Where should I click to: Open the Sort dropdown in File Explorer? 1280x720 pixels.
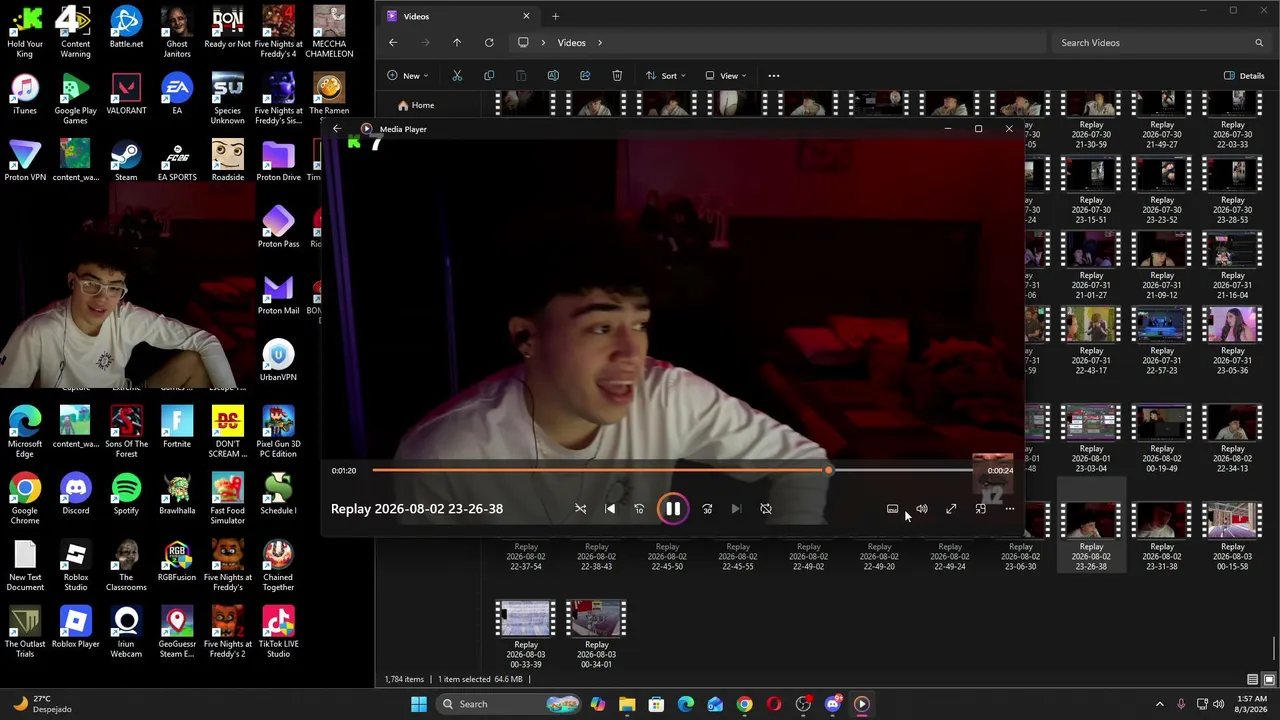(x=665, y=76)
